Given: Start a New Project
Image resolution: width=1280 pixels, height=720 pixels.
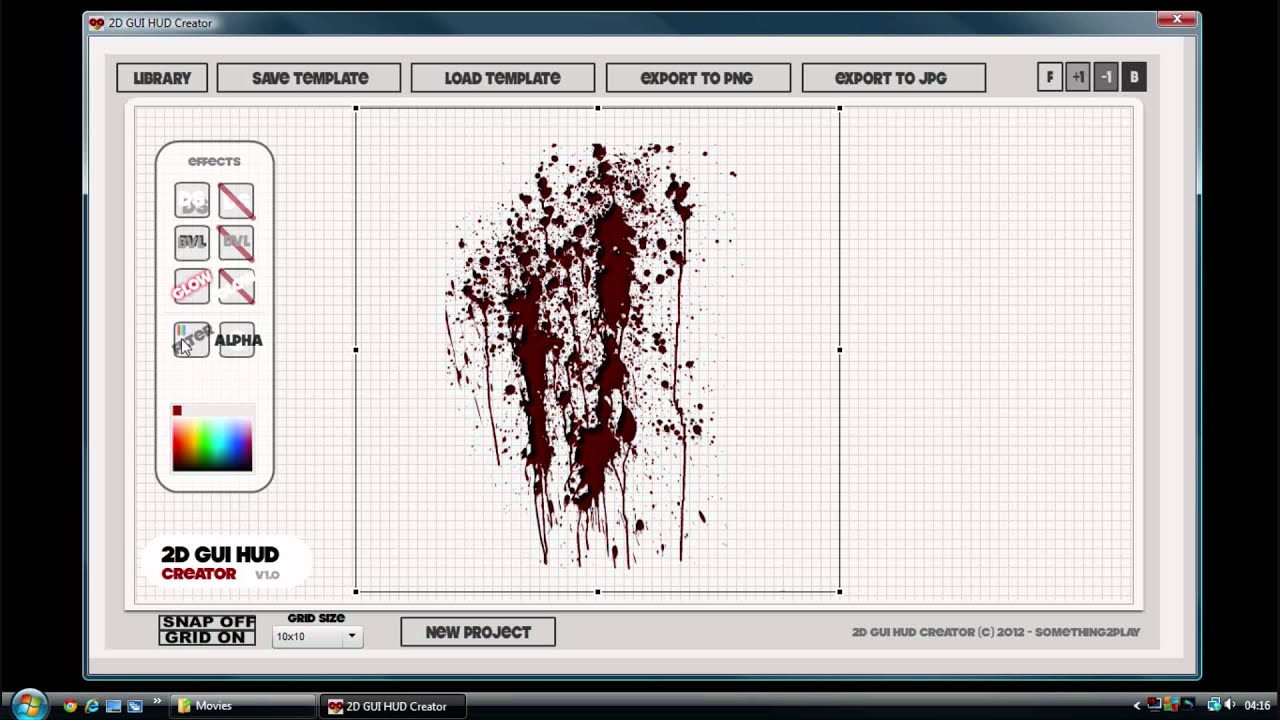Looking at the screenshot, I should click(478, 632).
